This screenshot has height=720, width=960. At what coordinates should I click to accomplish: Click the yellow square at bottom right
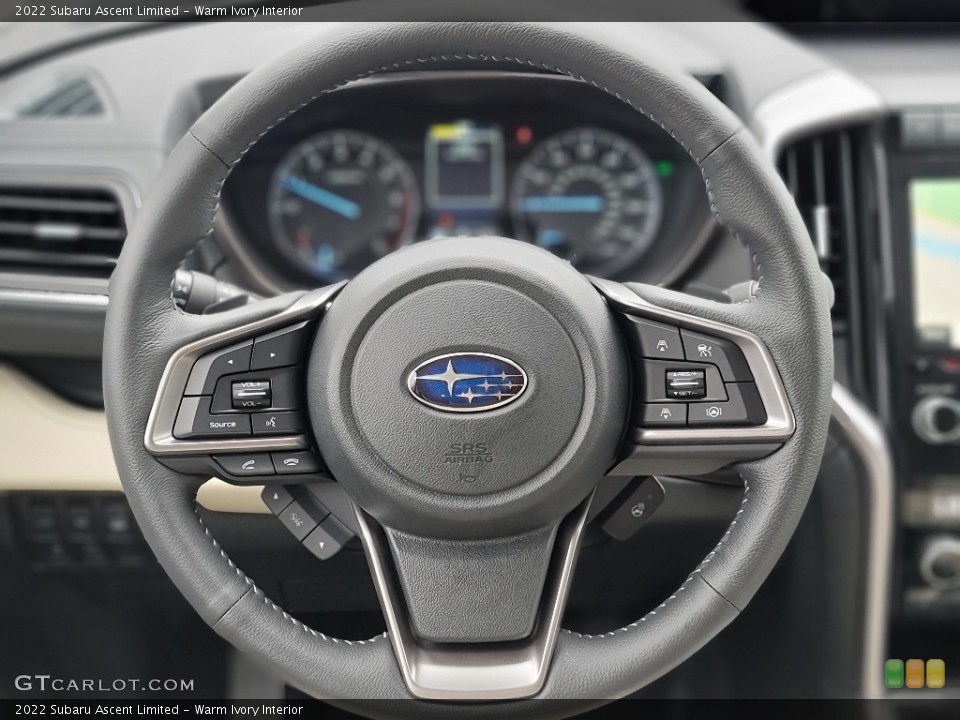[936, 673]
